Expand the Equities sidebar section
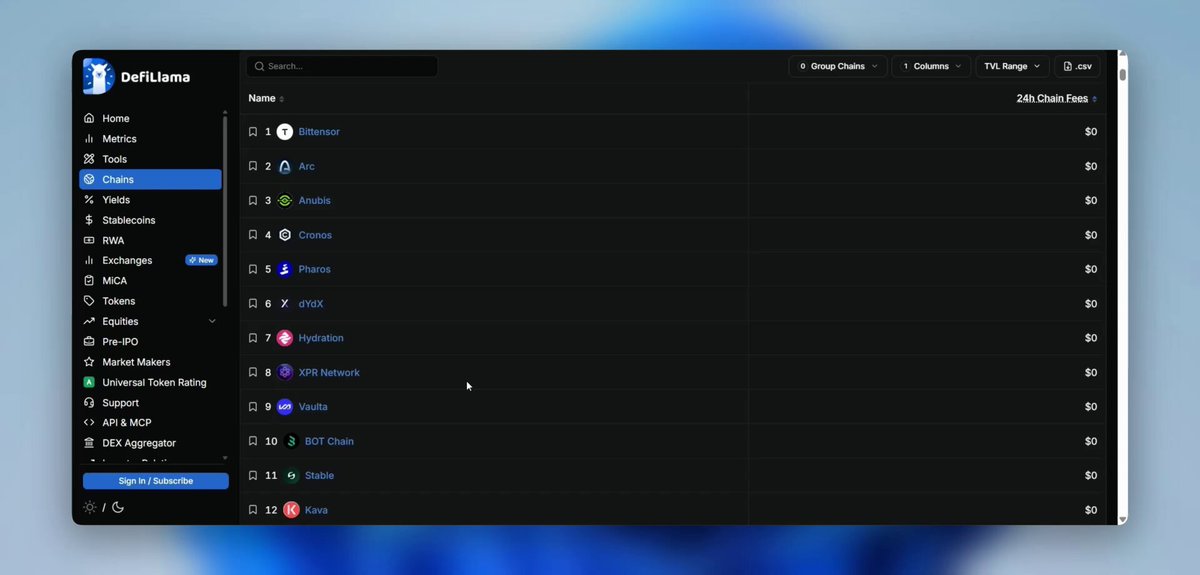Image resolution: width=1200 pixels, height=575 pixels. pyautogui.click(x=212, y=321)
